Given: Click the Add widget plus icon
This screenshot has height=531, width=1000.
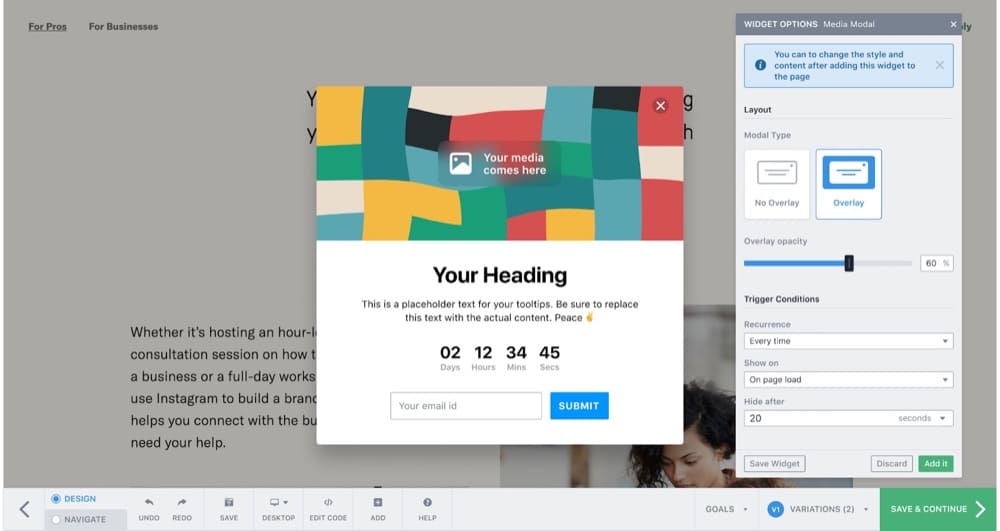Looking at the screenshot, I should pyautogui.click(x=378, y=503).
